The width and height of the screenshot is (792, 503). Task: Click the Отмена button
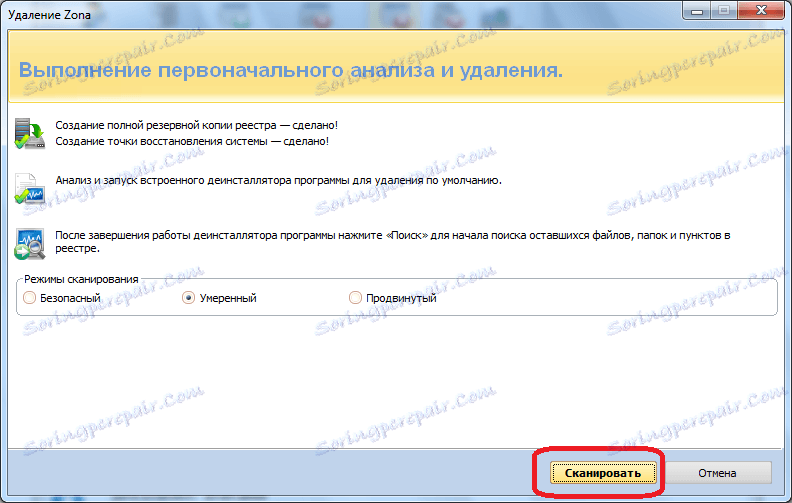click(717, 473)
